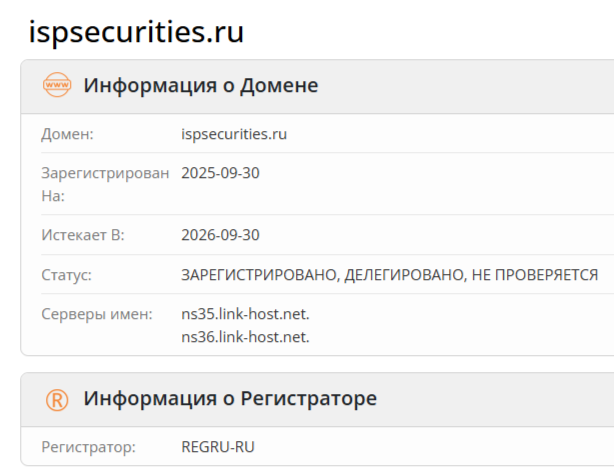Click the Статус field label
This screenshot has height=471, width=614.
tap(66, 275)
